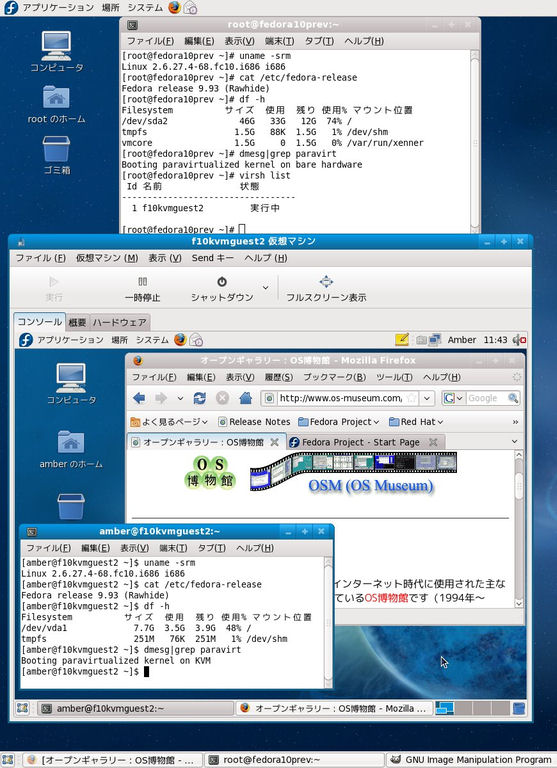Click the Fullscreen display icon in VM toolbar

[x=326, y=281]
